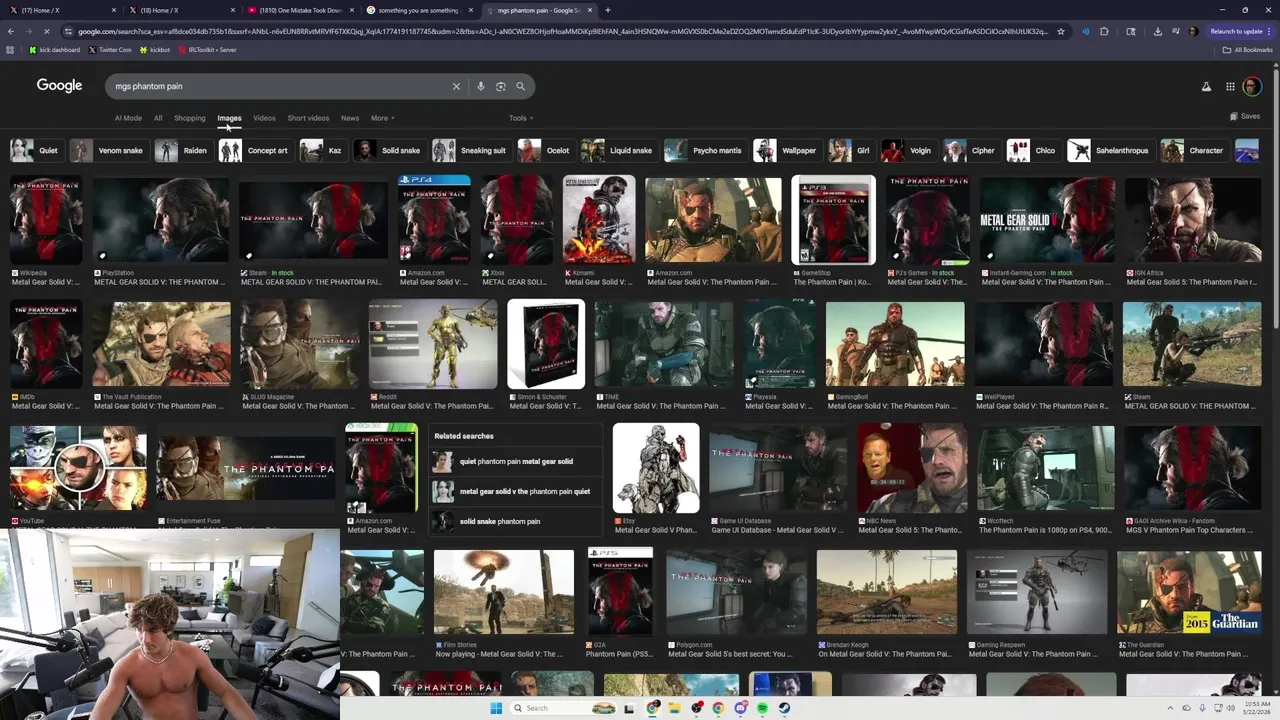Screen dimensions: 1280x720
Task: Open the Etsy sketch image thumbnail
Action: 656,468
